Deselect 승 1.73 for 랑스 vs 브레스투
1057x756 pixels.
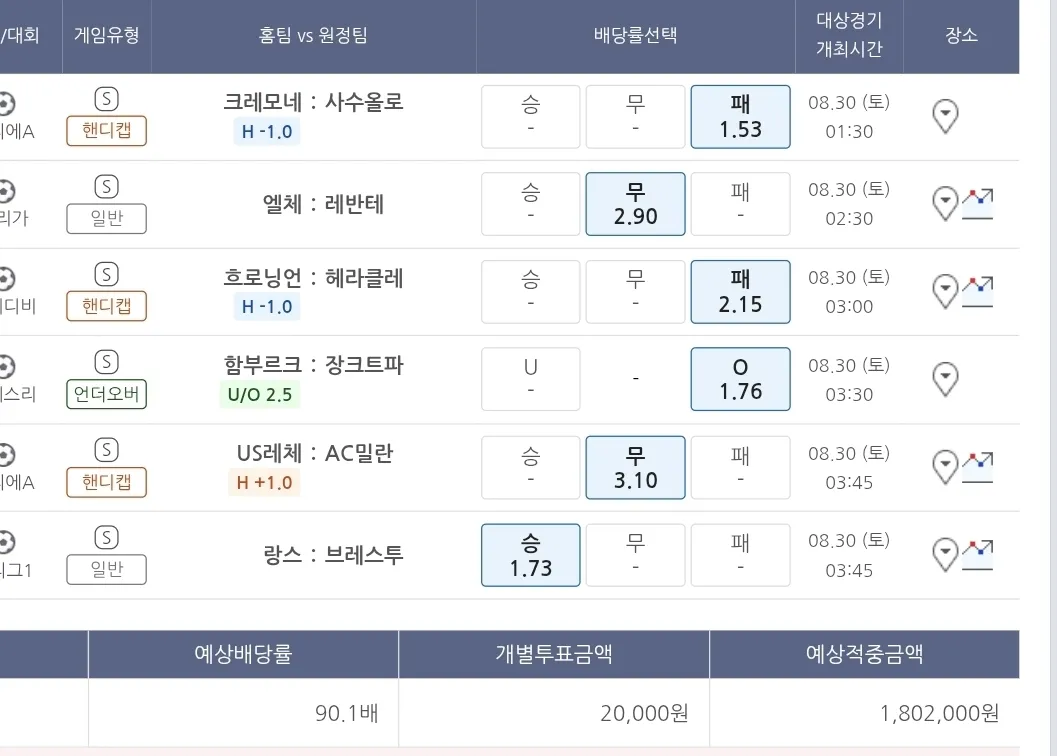tap(530, 555)
